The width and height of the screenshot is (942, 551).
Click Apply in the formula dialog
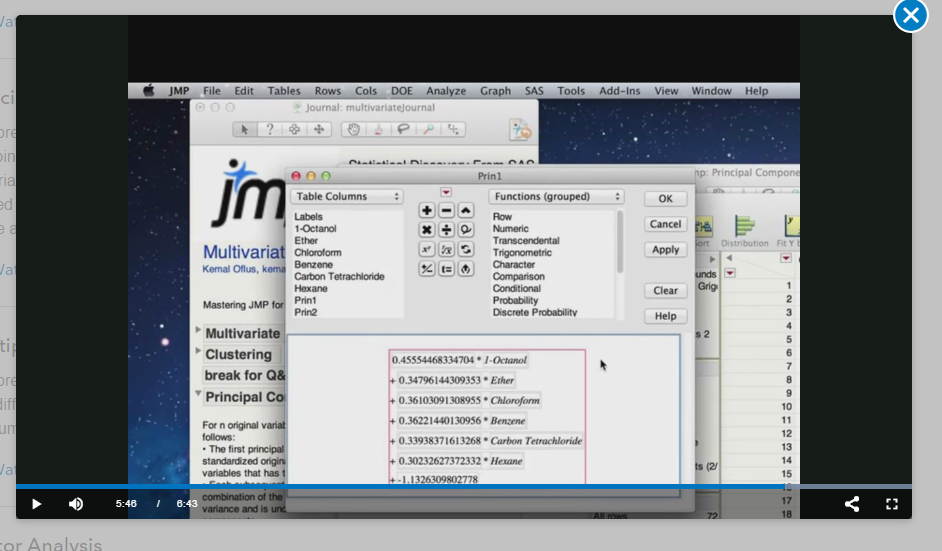665,250
